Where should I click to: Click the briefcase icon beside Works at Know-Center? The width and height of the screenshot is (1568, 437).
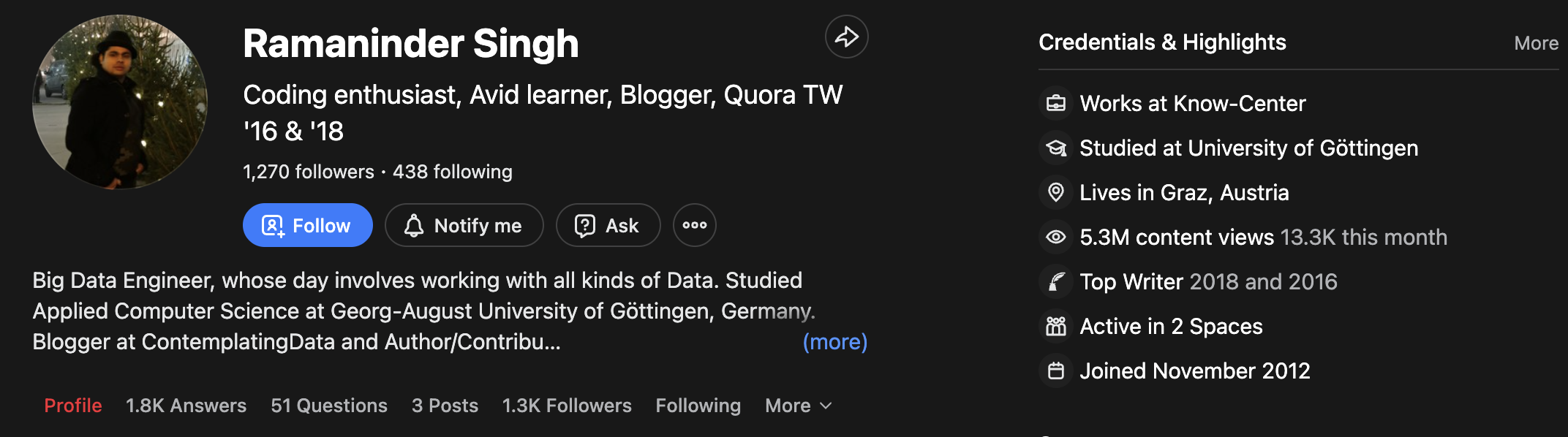click(1055, 103)
